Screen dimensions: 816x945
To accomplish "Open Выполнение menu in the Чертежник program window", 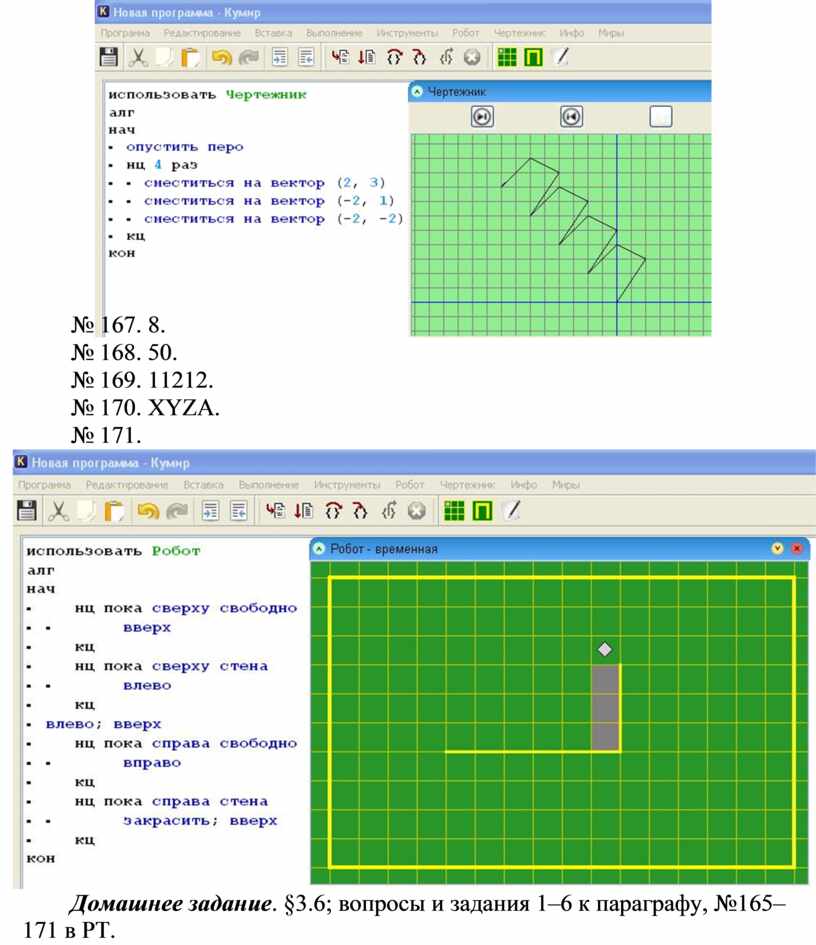I will coord(335,33).
